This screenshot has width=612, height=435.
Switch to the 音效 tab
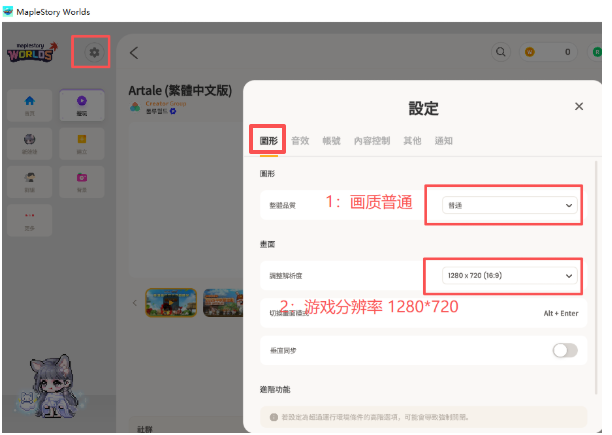click(x=300, y=141)
